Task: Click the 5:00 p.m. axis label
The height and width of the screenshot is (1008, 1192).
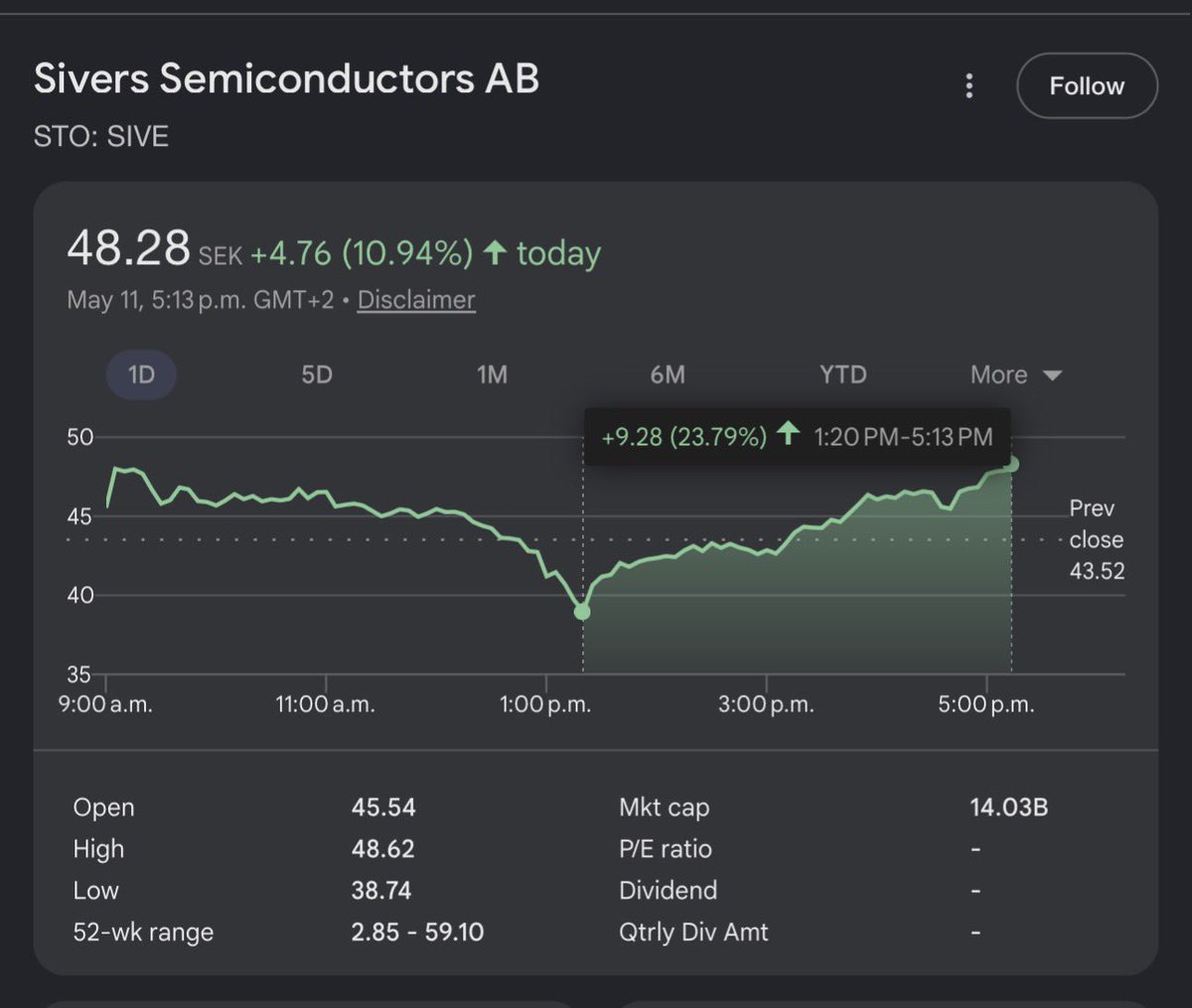Action: click(986, 705)
